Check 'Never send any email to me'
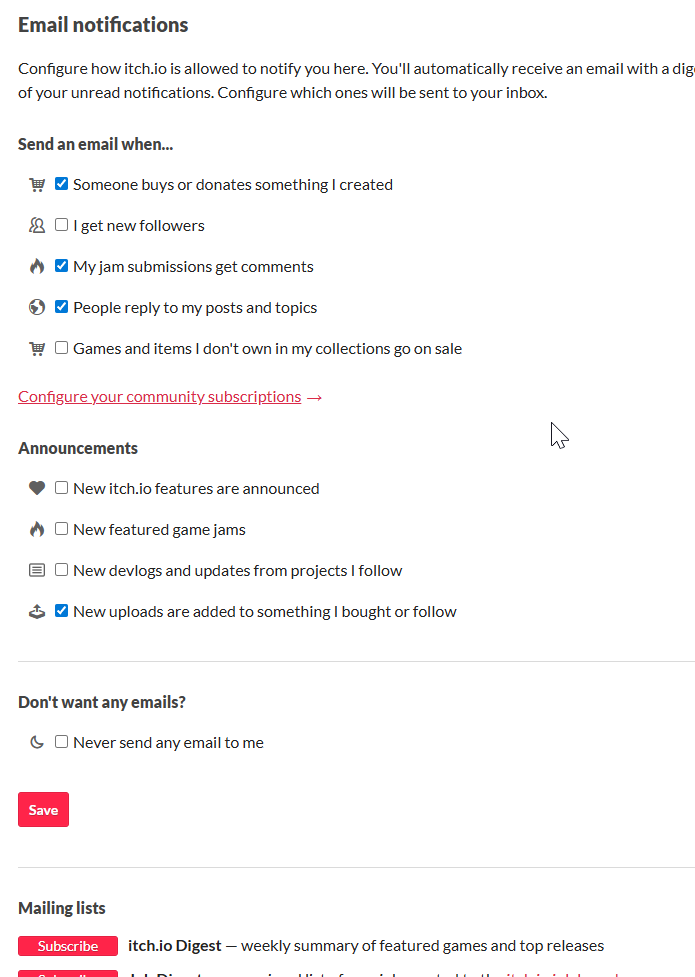The image size is (695, 977). [61, 741]
